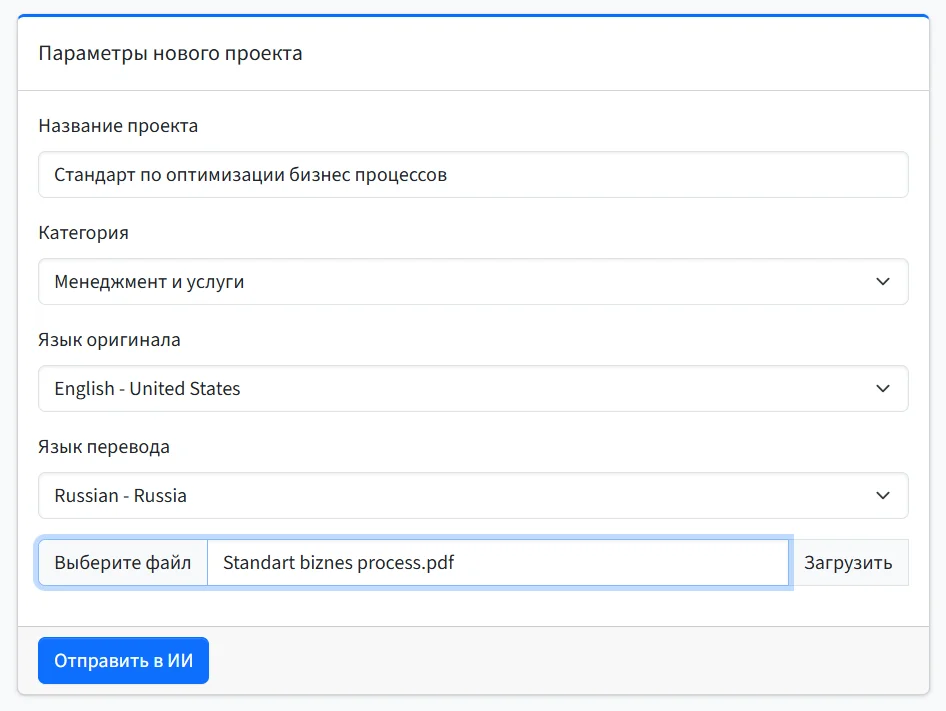This screenshot has height=711, width=946.
Task: Click the word 'процессов' in project name
Action: tap(406, 175)
